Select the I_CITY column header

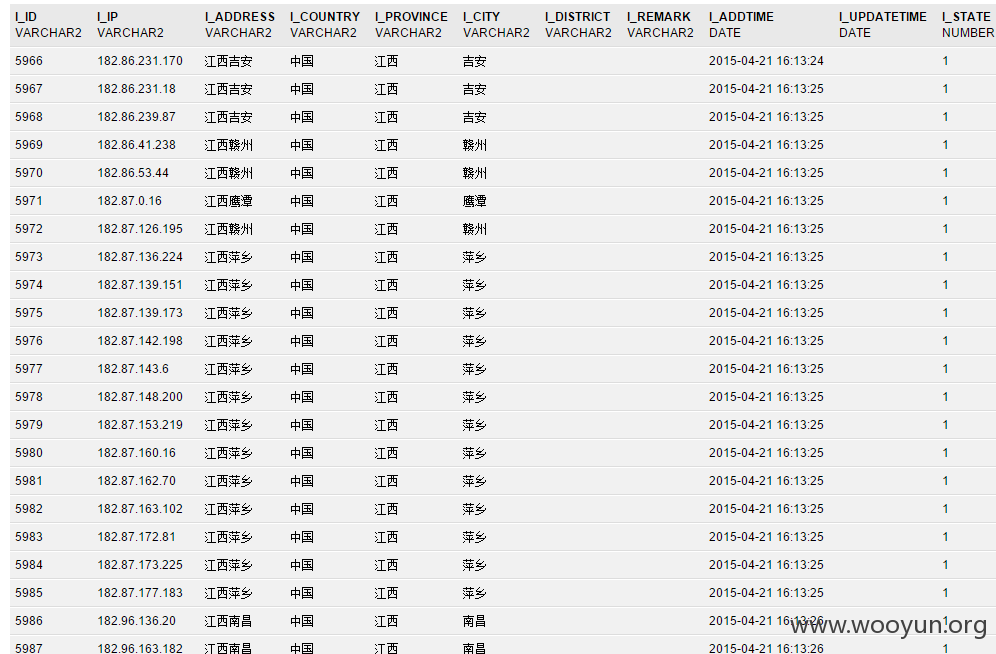(x=481, y=17)
